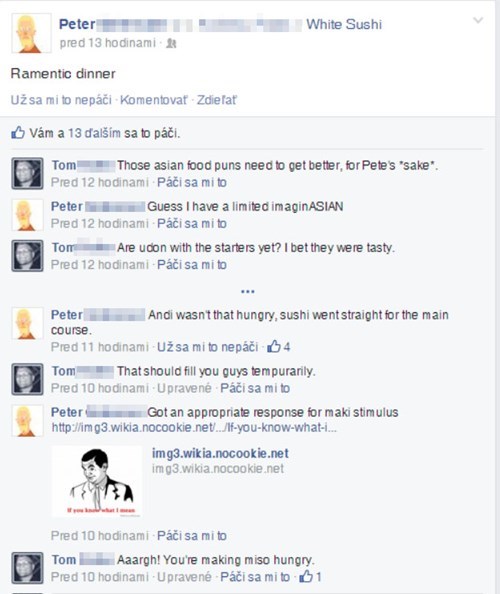This screenshot has height=594, width=500.
Task: Open the 'pred 13 hodinami' post timestamp
Action: pos(108,43)
